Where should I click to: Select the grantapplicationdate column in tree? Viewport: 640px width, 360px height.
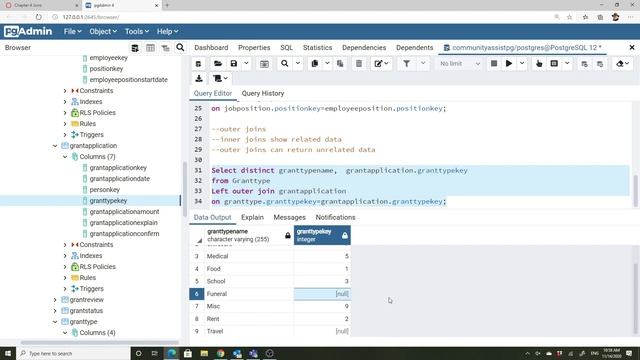pyautogui.click(x=120, y=179)
